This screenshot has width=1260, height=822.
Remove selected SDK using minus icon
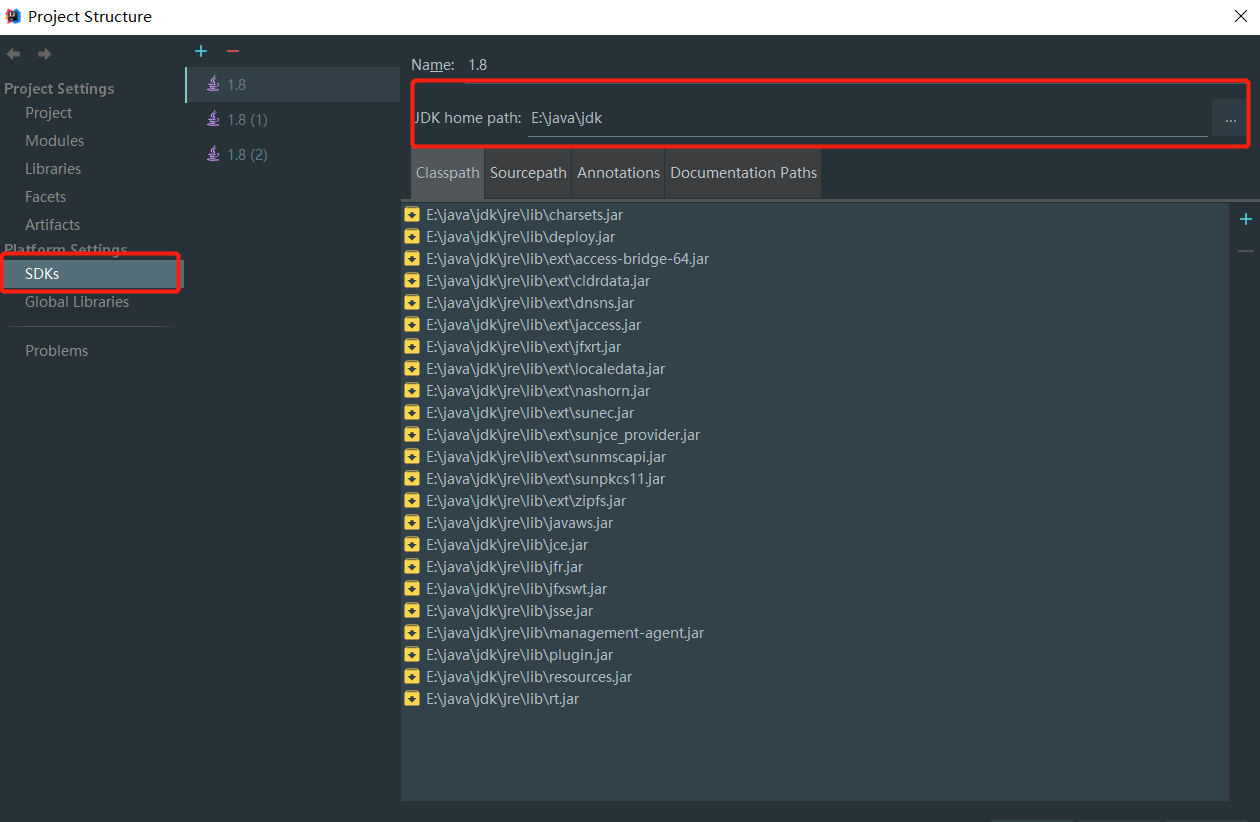233,50
